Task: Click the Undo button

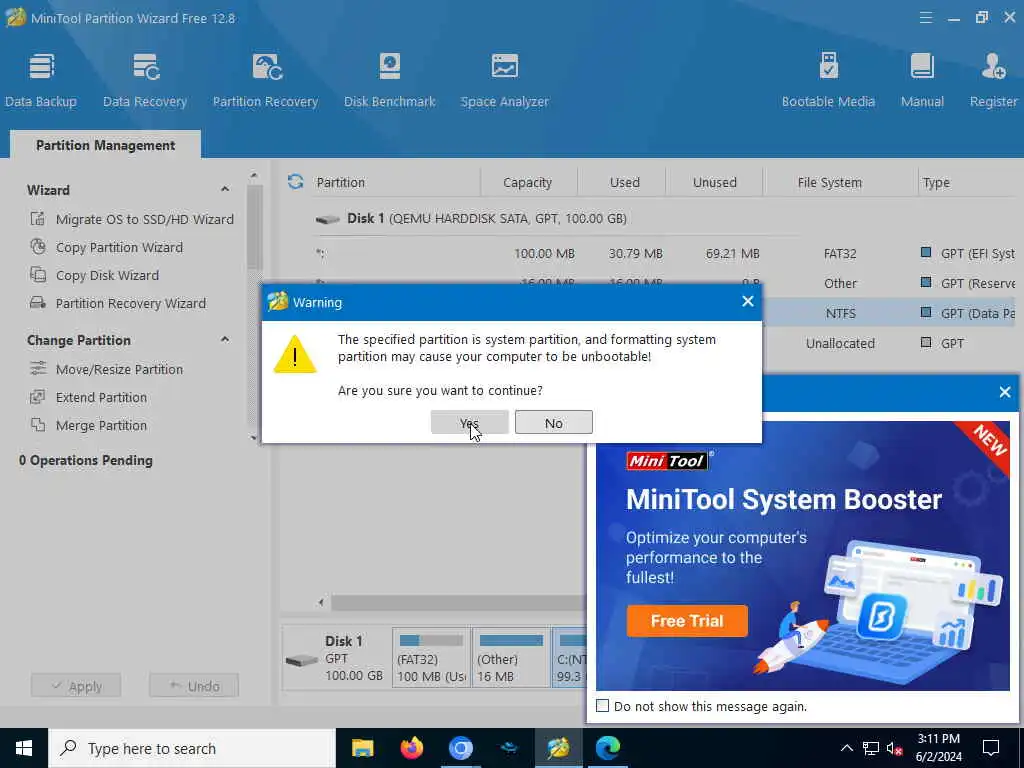Action: [x=194, y=686]
